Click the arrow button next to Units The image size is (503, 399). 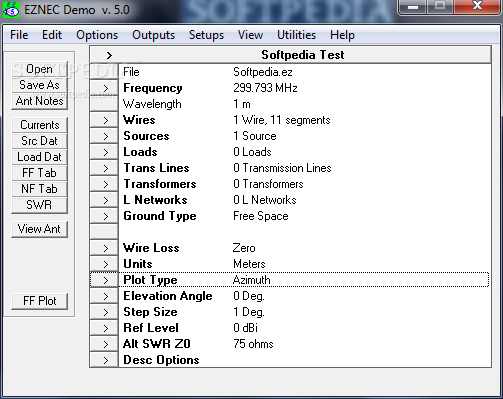[x=104, y=264]
